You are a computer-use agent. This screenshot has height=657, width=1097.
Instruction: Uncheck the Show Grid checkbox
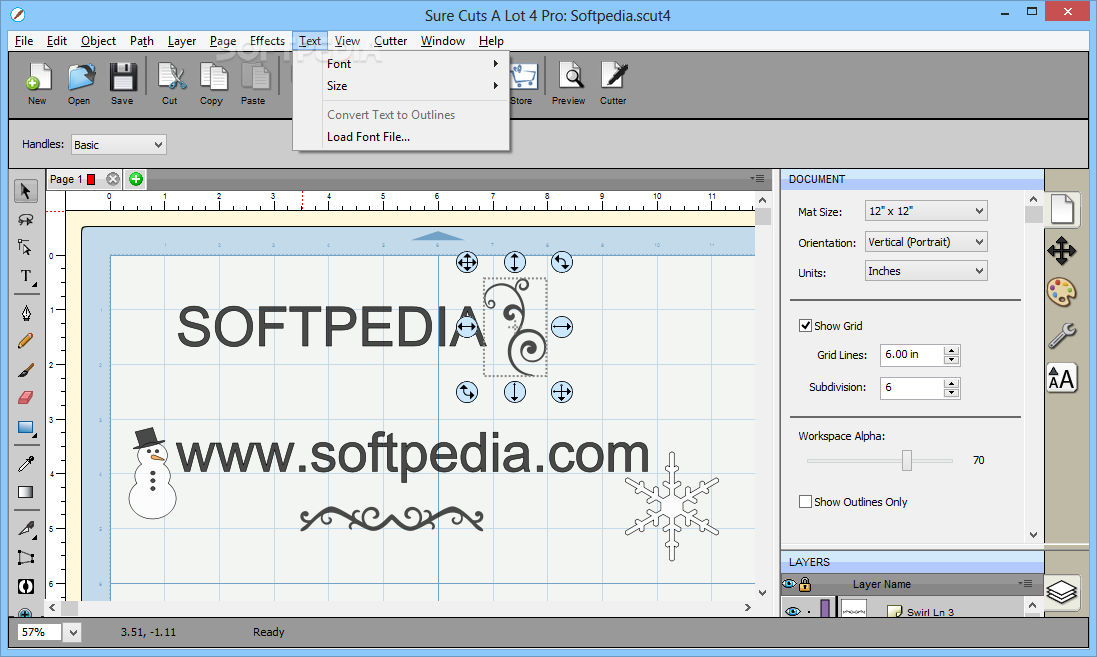click(x=805, y=325)
